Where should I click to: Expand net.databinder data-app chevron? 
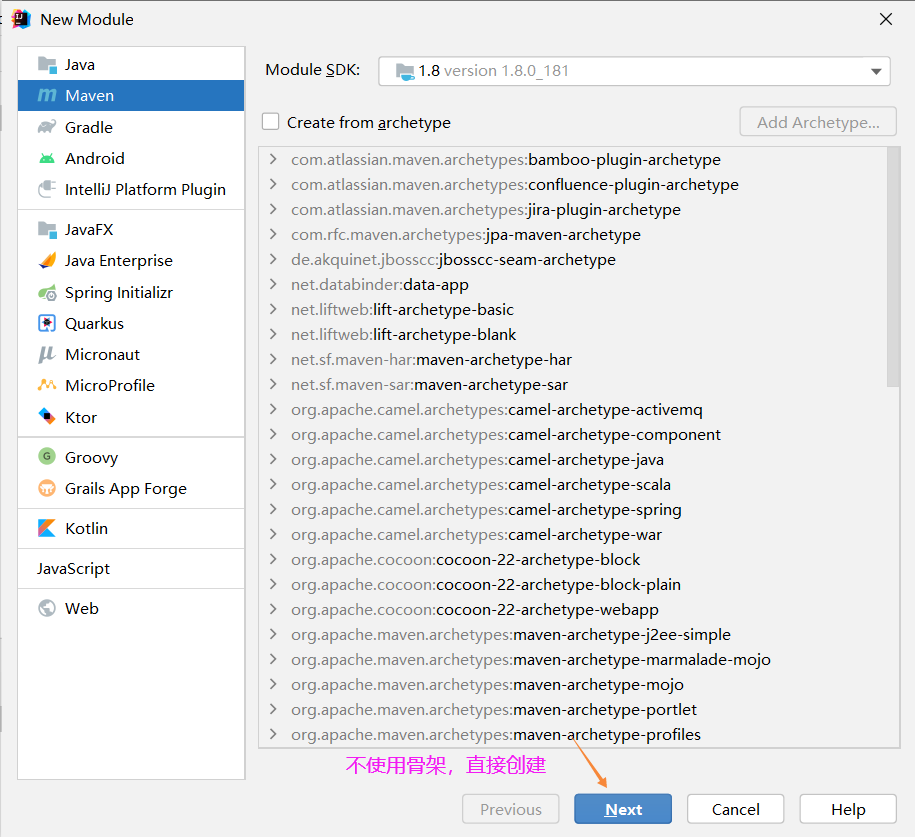click(x=273, y=284)
